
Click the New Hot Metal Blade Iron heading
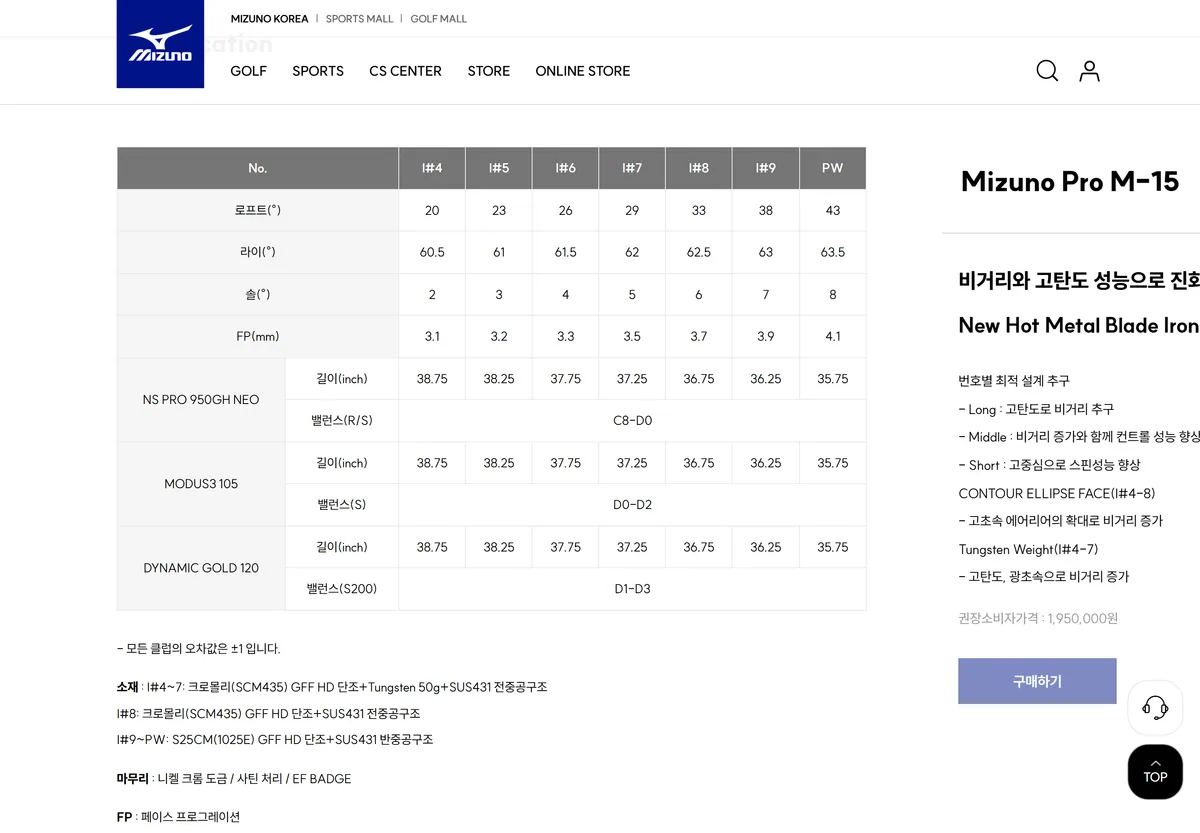point(1079,325)
